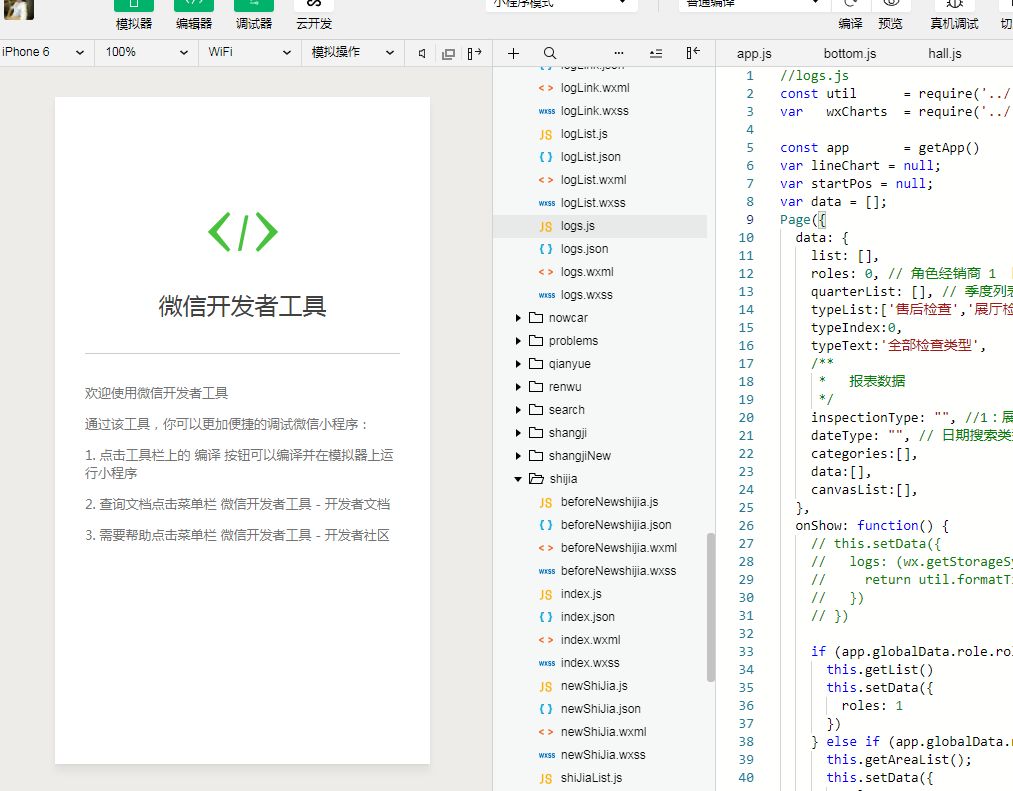Click the onShow function line in editor
This screenshot has height=791, width=1013.
click(x=872, y=525)
